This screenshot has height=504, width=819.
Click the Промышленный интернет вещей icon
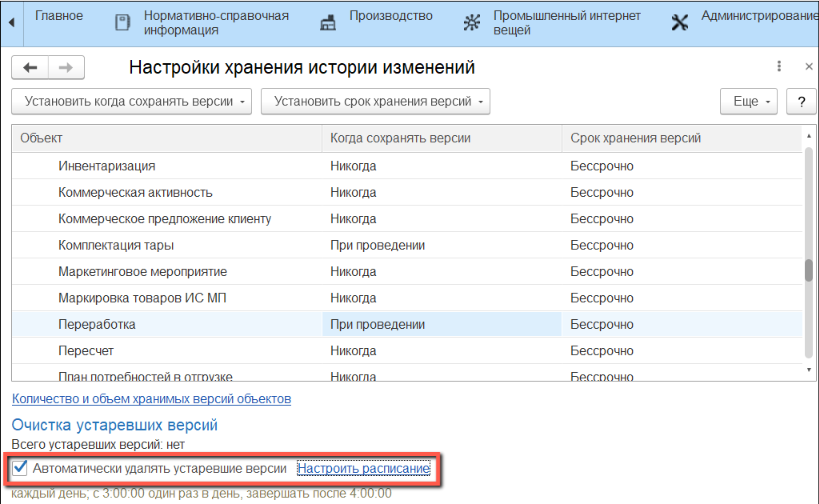pos(471,22)
